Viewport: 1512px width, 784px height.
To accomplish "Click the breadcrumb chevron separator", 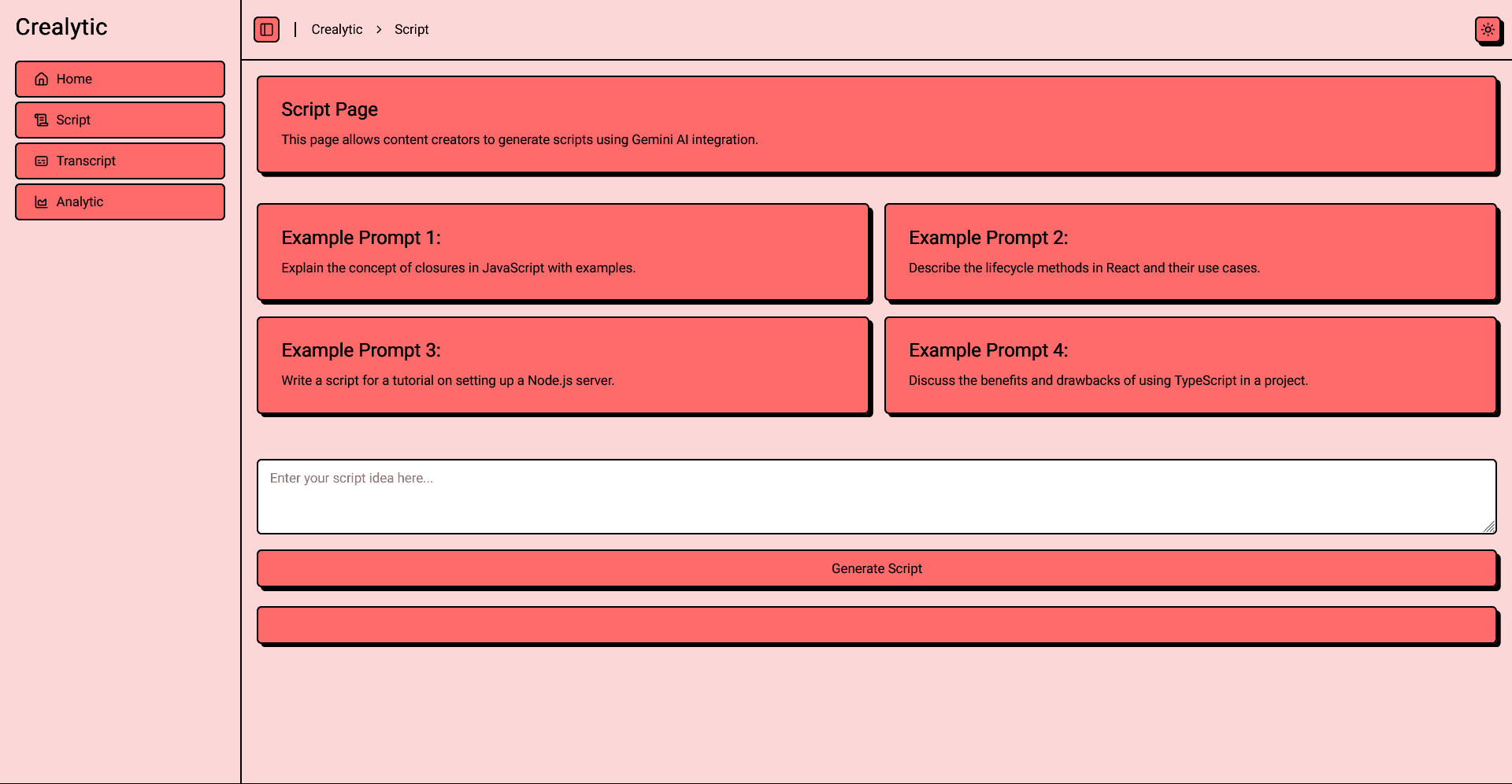I will pos(379,30).
